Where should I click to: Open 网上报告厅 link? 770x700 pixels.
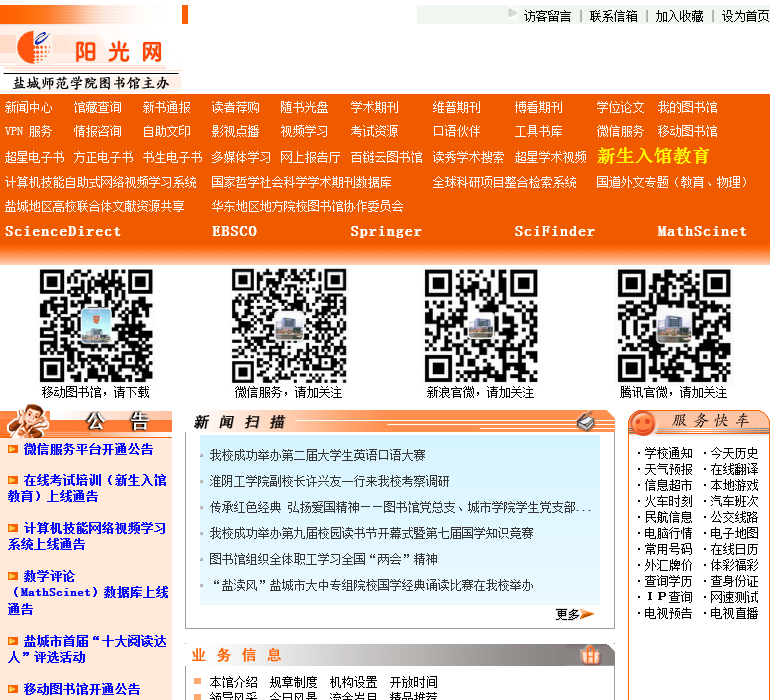click(310, 157)
